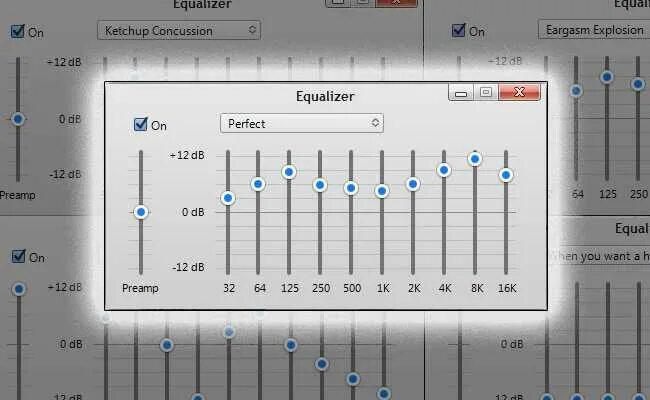The width and height of the screenshot is (650, 400).
Task: Click the 64 Hz band slider knob
Action: [258, 184]
